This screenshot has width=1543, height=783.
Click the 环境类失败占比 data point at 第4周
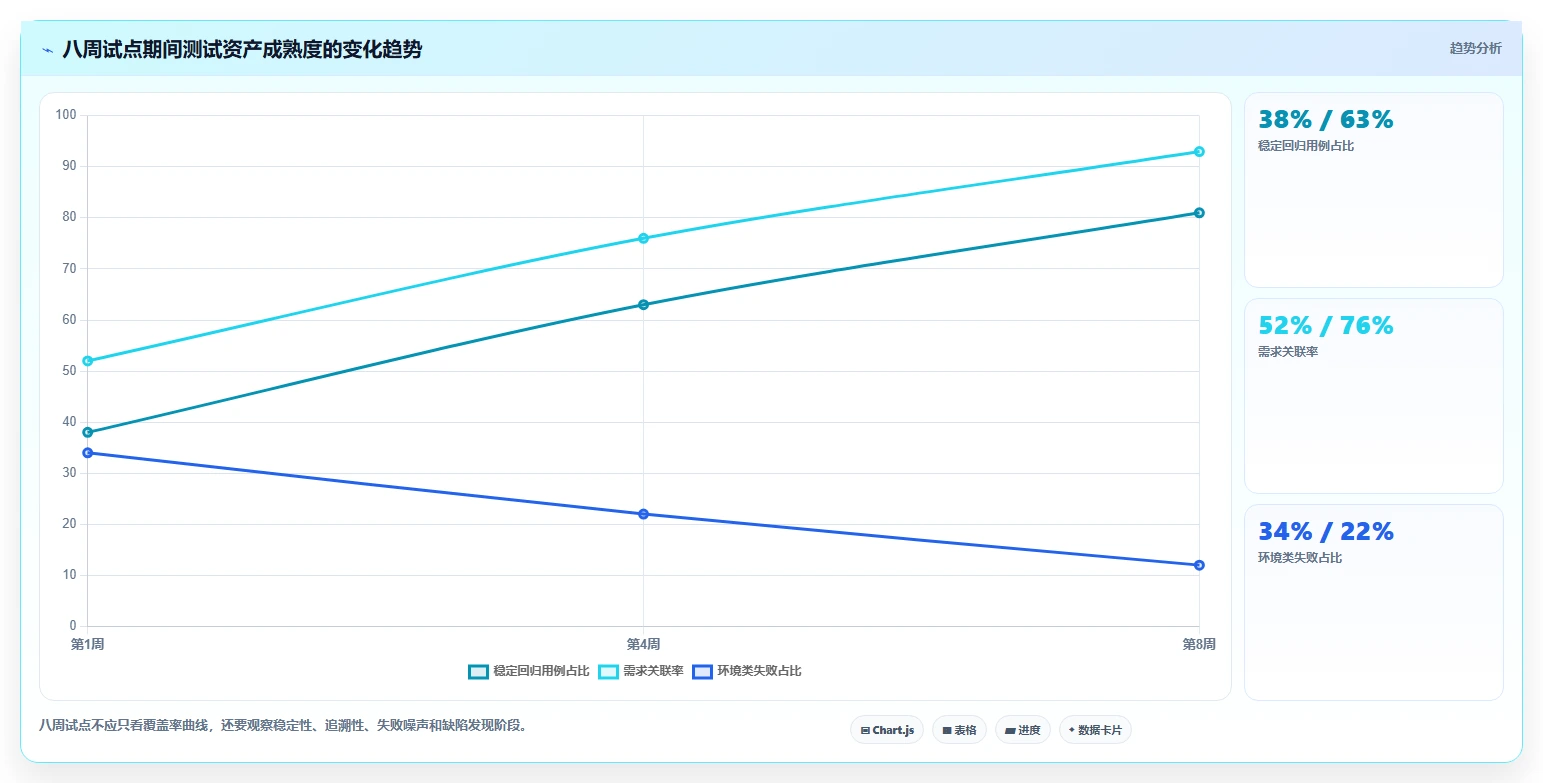(643, 514)
